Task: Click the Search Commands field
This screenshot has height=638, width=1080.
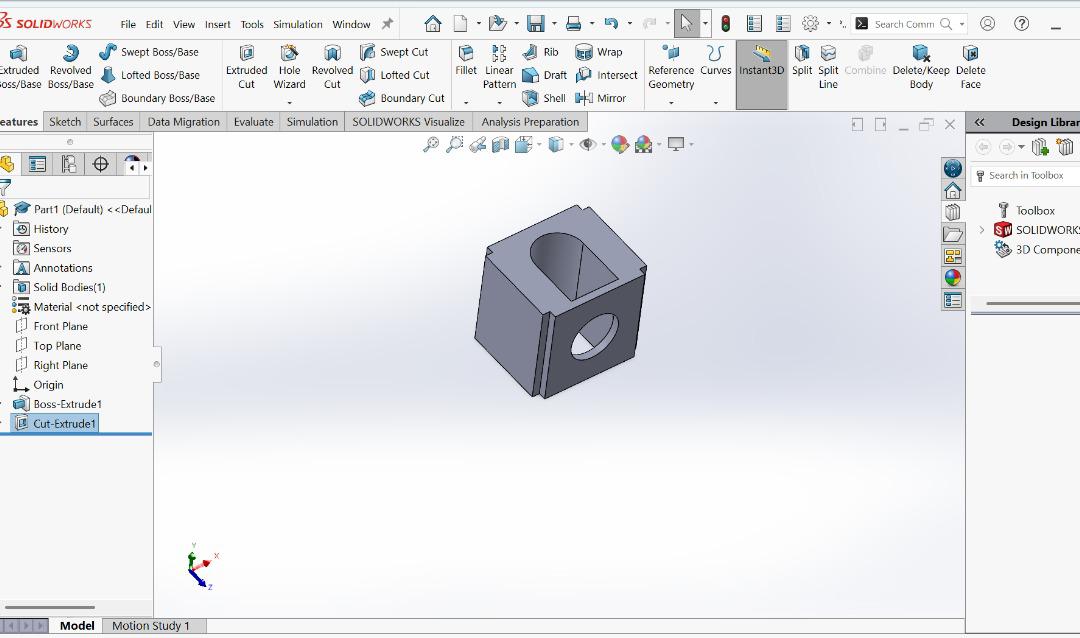Action: 909,24
